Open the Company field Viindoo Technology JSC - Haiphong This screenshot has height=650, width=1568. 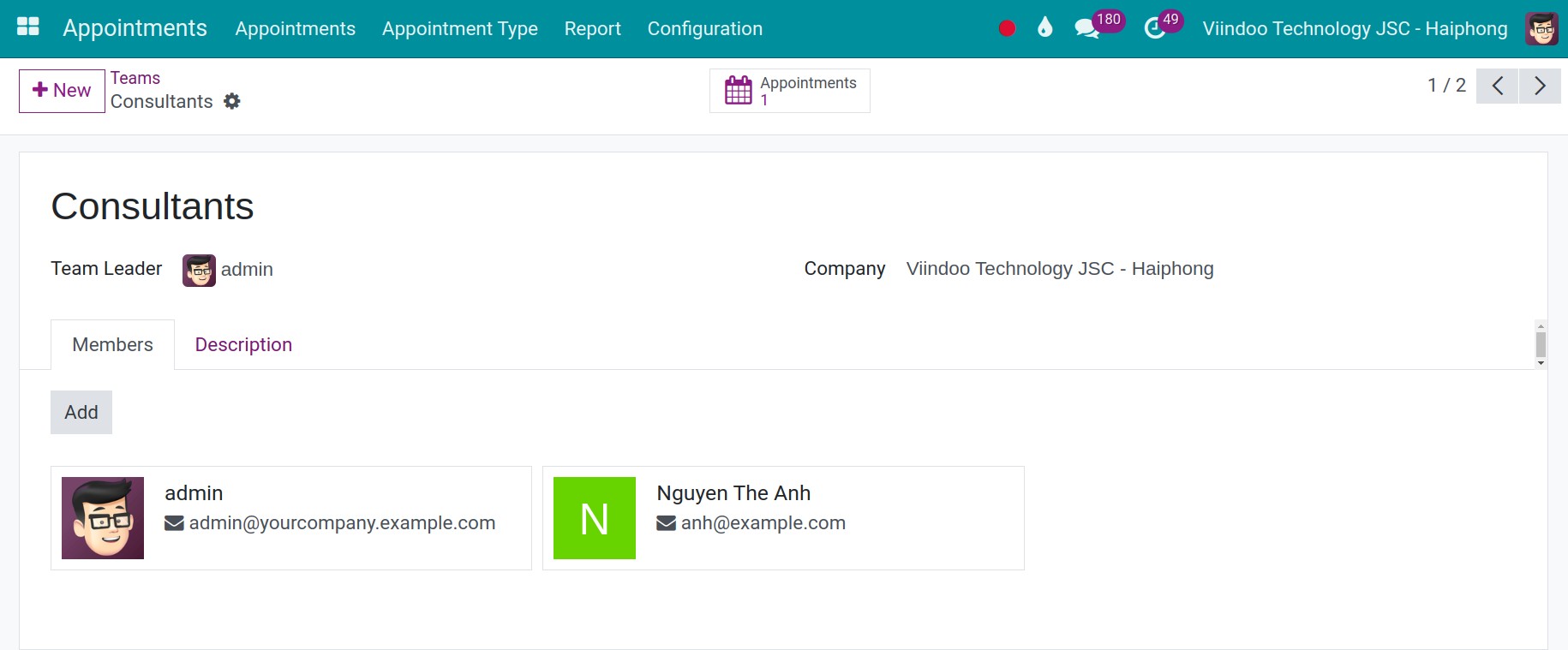click(x=1060, y=269)
